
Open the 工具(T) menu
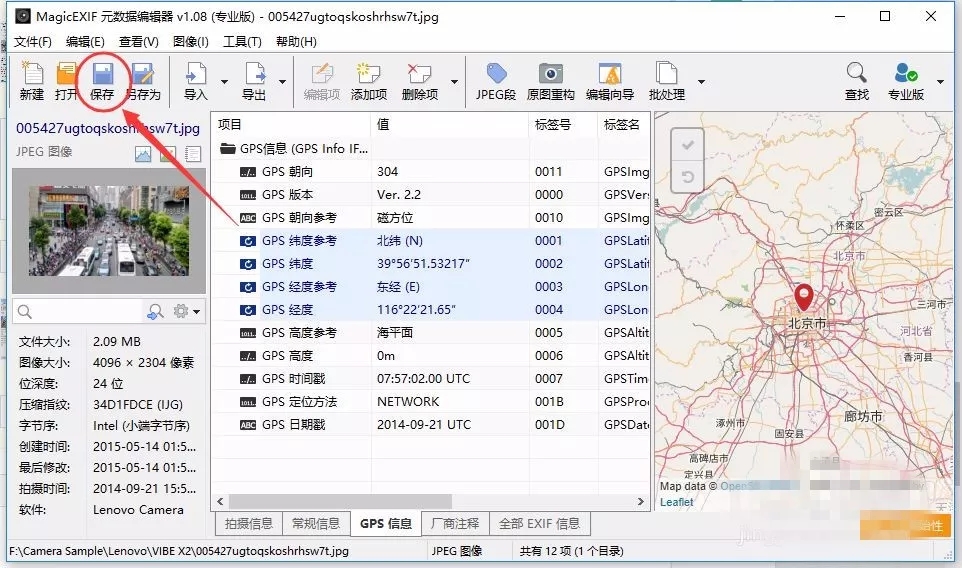242,42
